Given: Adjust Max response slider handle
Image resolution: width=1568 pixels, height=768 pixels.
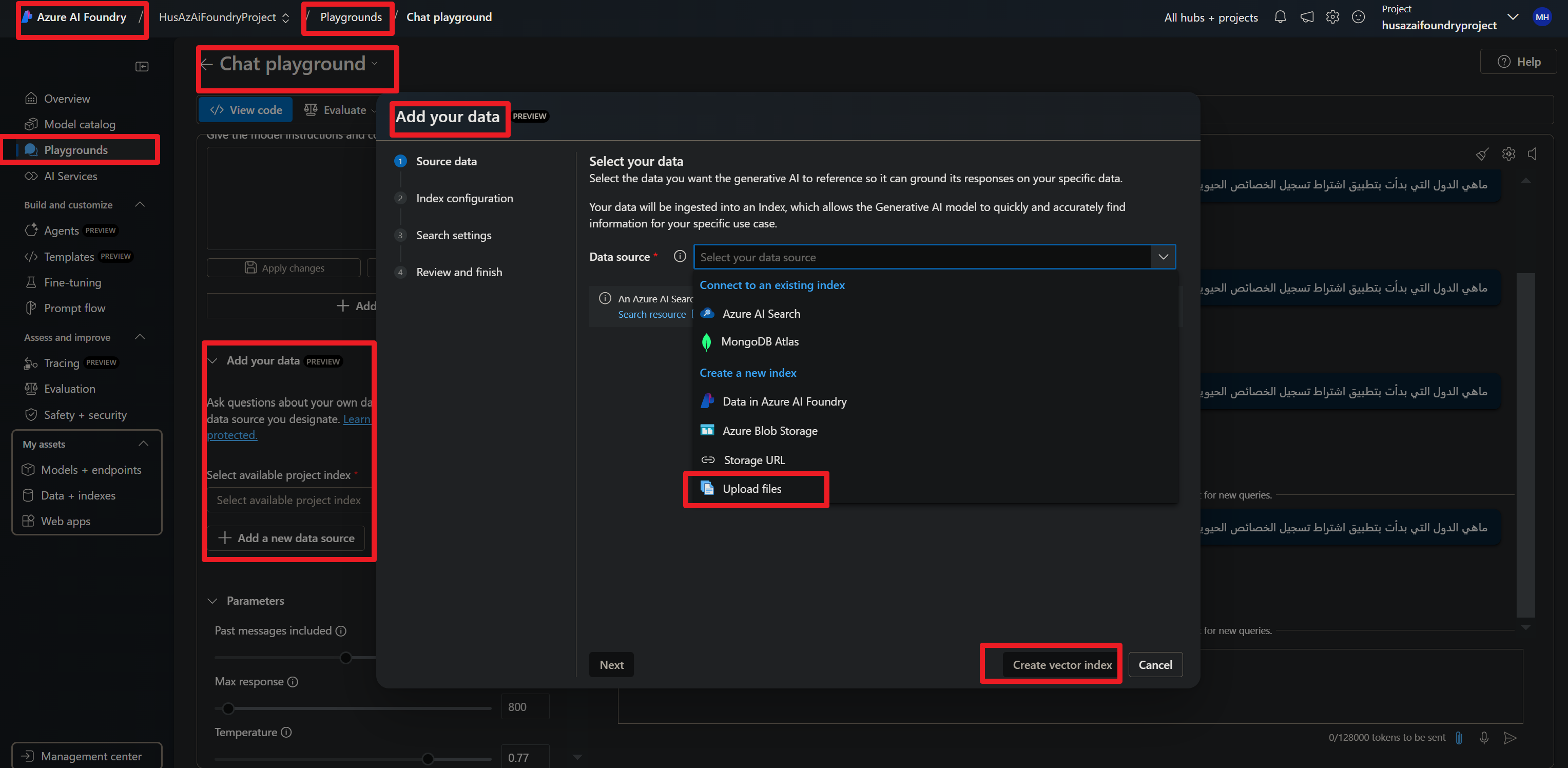Looking at the screenshot, I should pyautogui.click(x=228, y=708).
